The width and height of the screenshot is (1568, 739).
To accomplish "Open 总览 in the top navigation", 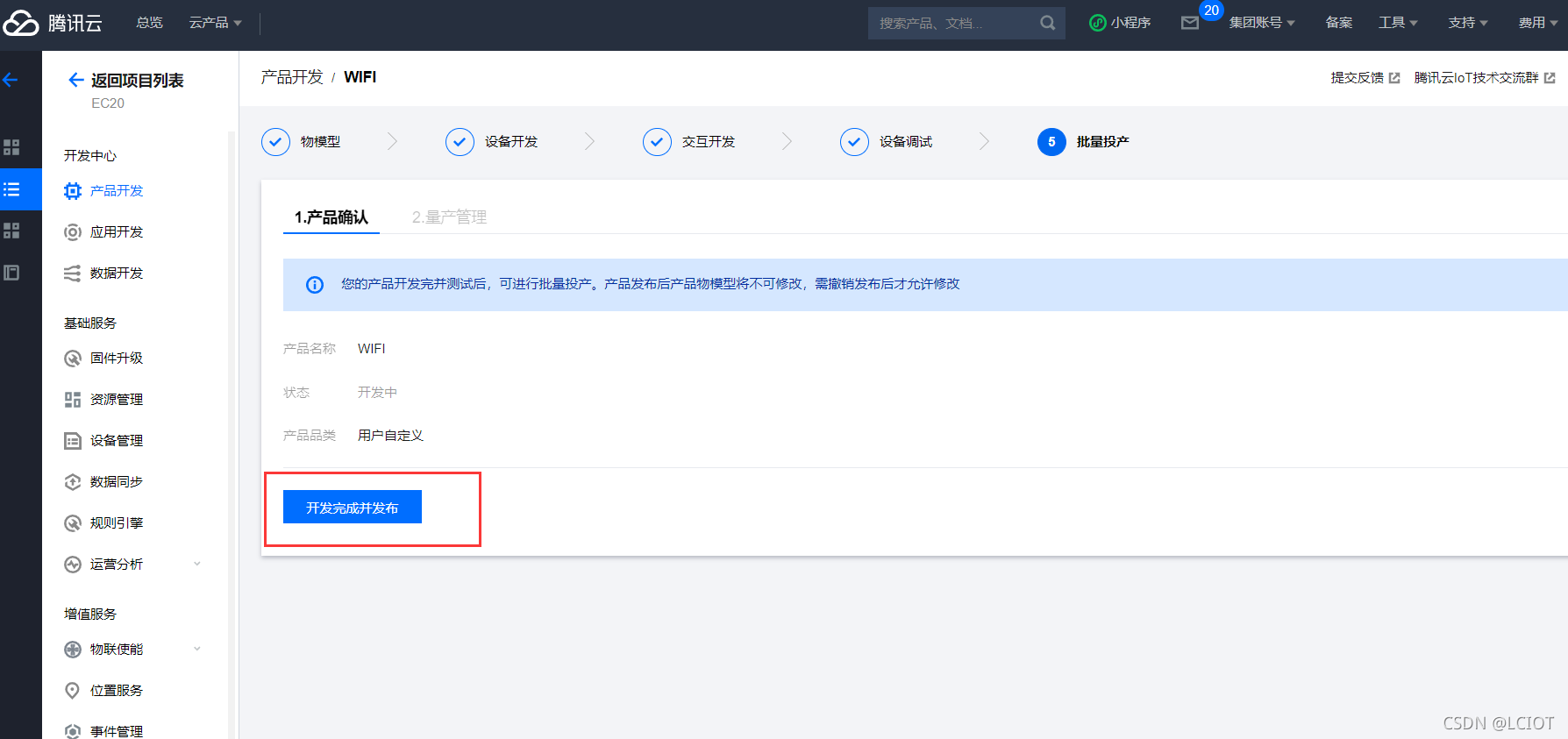I will point(149,23).
